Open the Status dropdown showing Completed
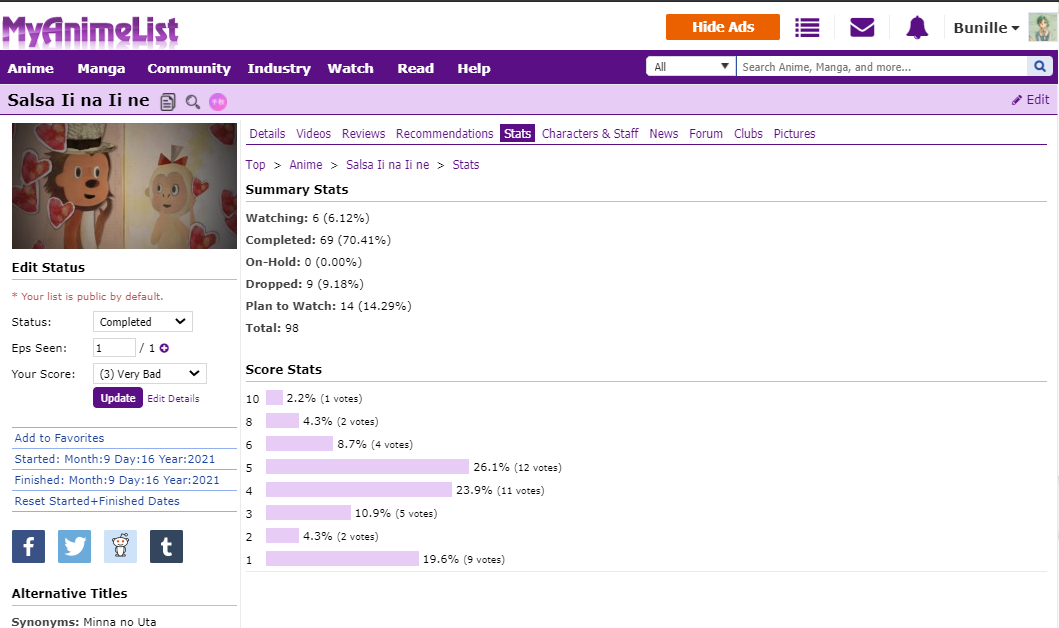1059x628 pixels. (x=142, y=322)
